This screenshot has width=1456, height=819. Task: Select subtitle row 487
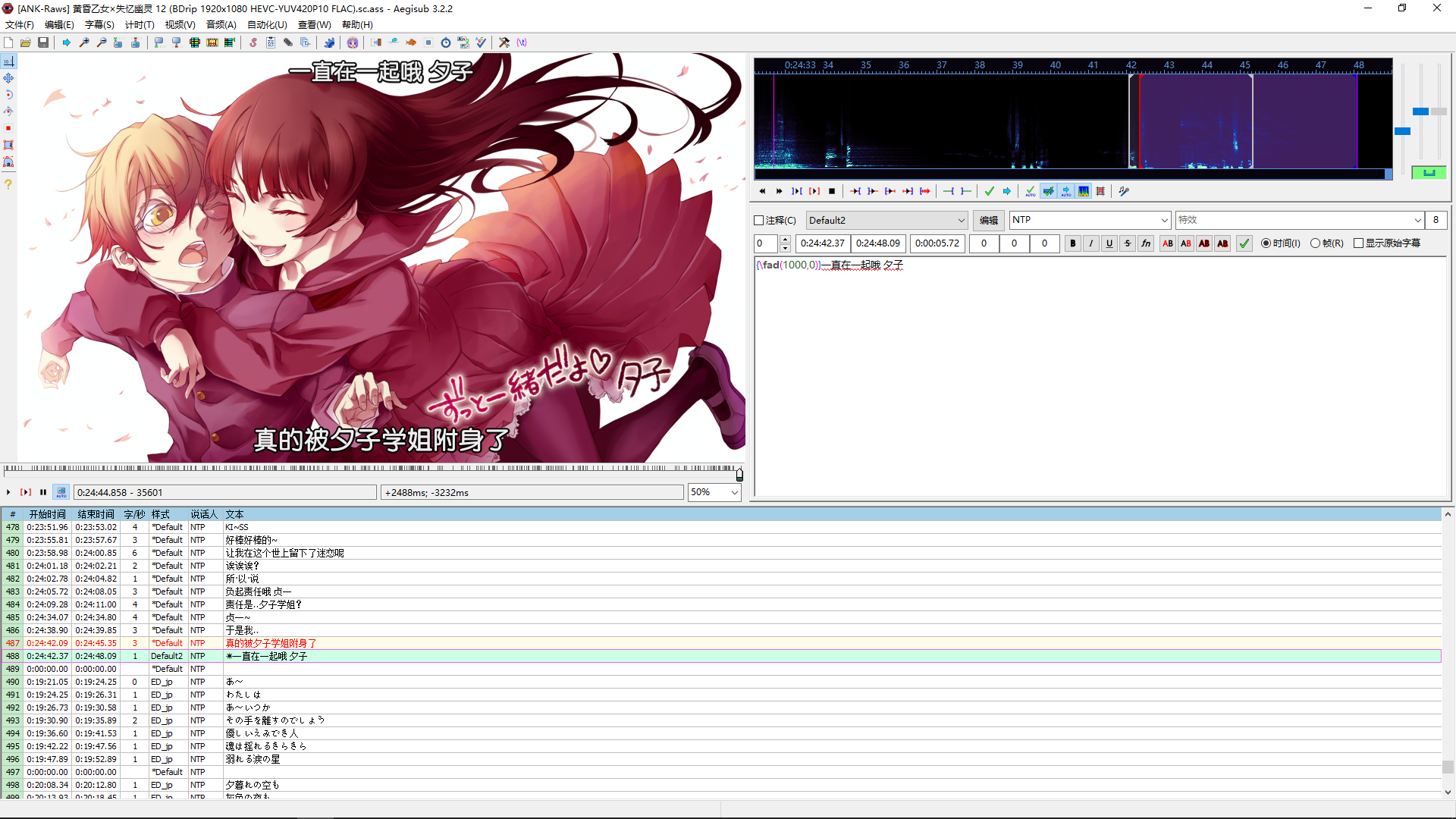coord(720,643)
